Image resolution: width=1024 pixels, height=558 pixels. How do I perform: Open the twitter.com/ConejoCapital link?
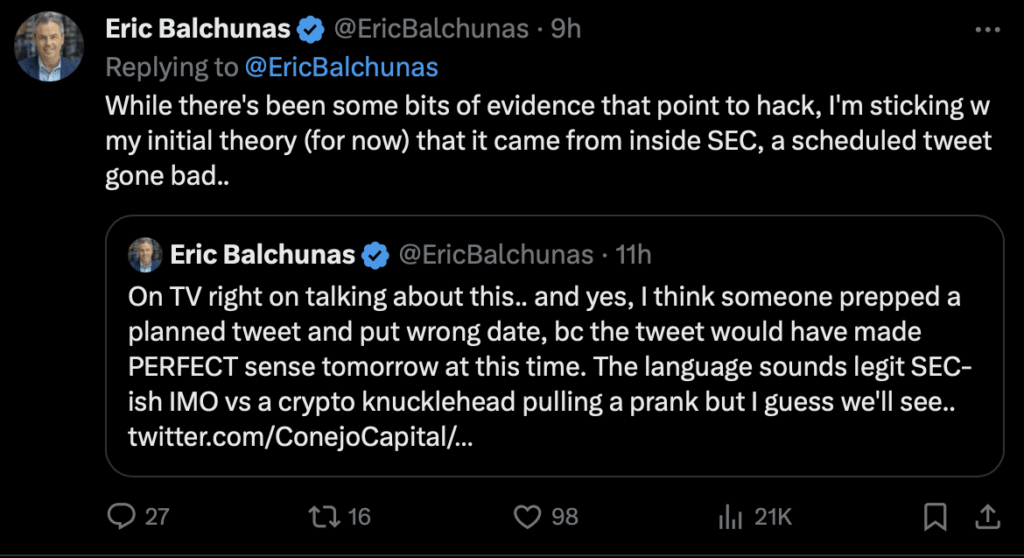point(300,437)
